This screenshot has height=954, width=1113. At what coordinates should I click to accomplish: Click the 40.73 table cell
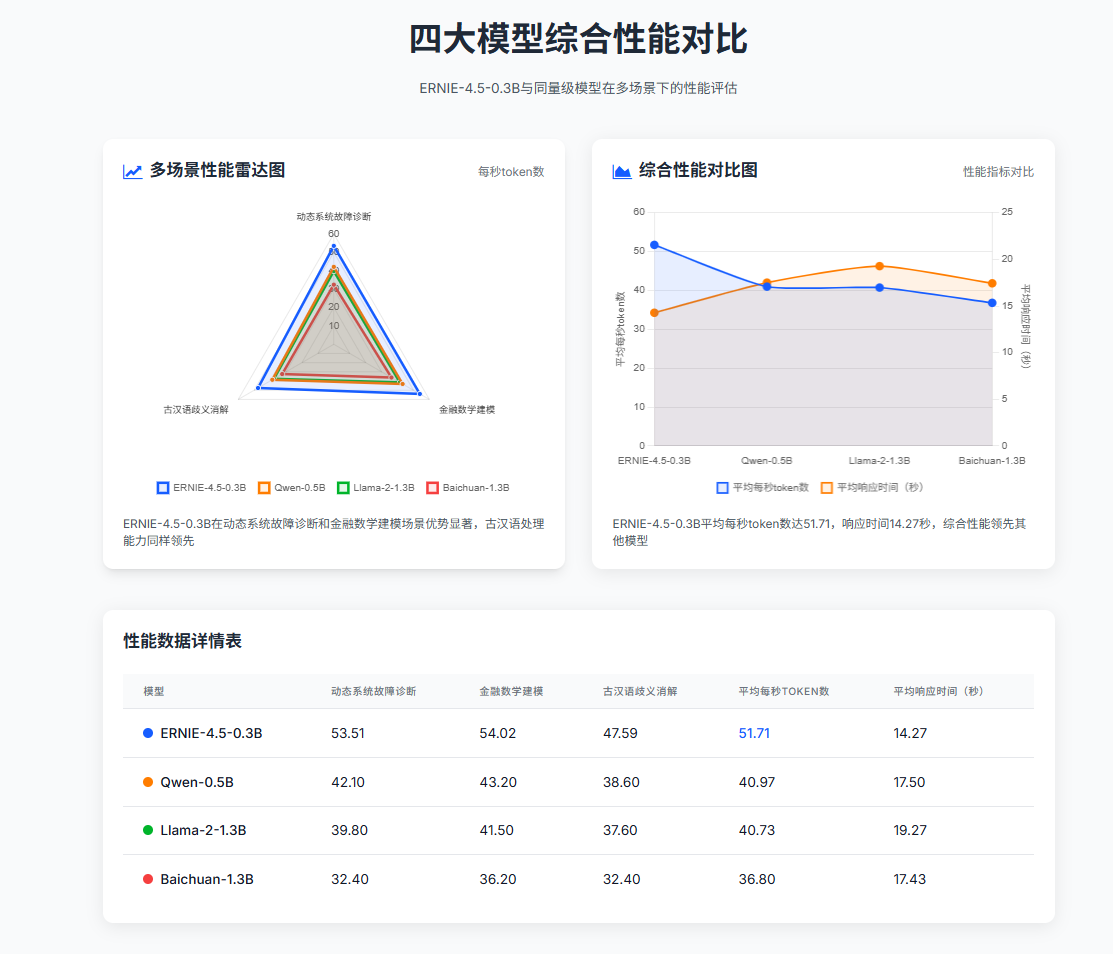coord(757,830)
